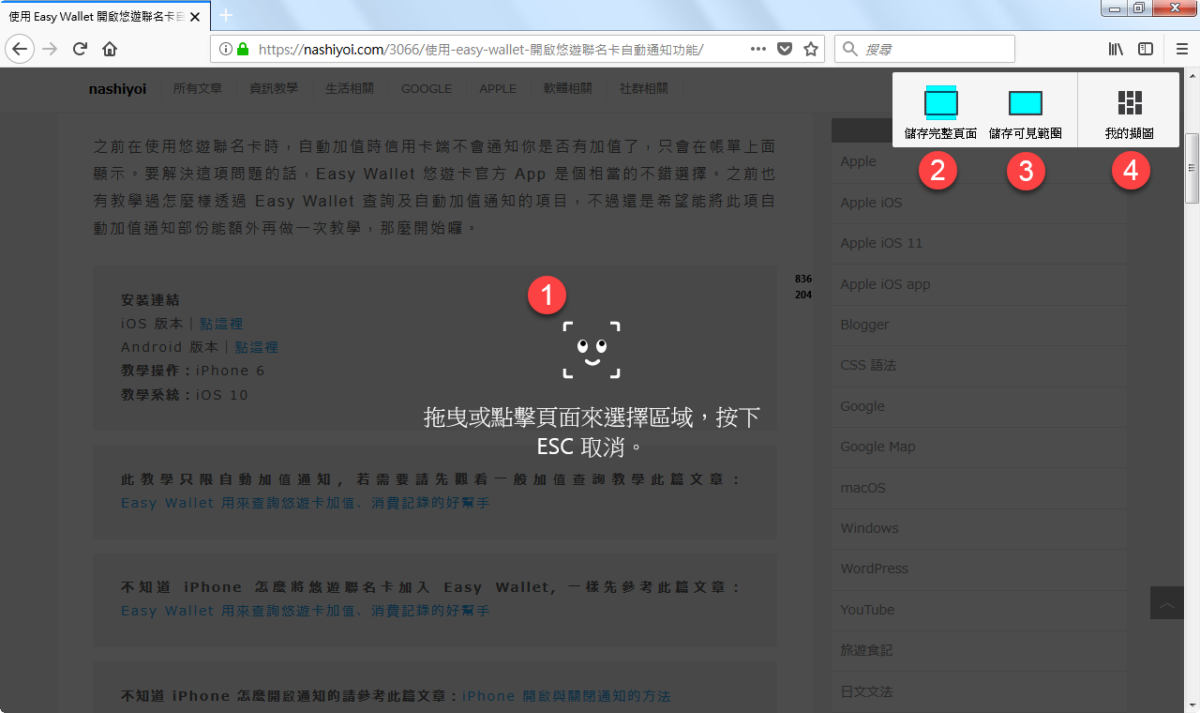1200x713 pixels.
Task: Select the Apple iOS 11 sidebar category
Action: 881,243
